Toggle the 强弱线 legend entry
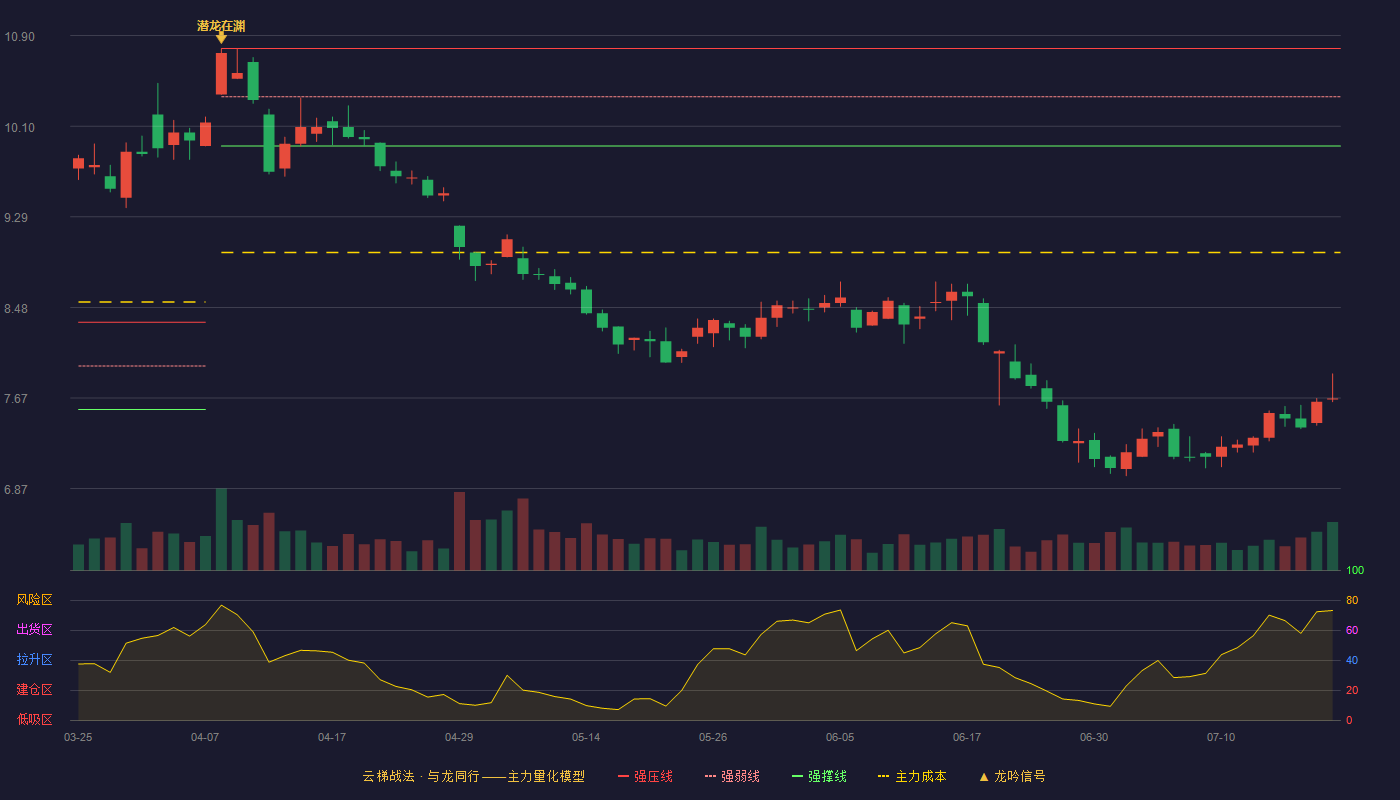1400x800 pixels. (732, 776)
